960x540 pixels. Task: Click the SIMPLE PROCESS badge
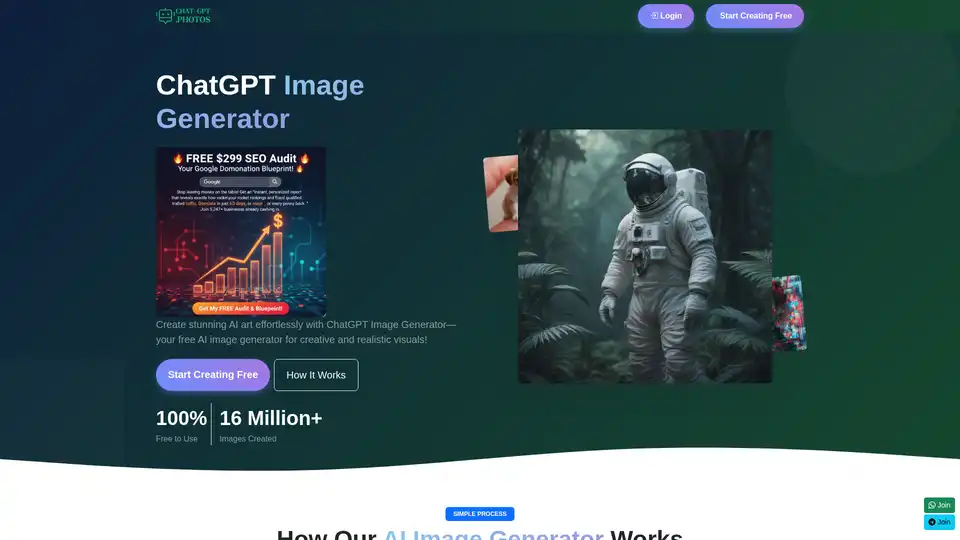pyautogui.click(x=480, y=514)
